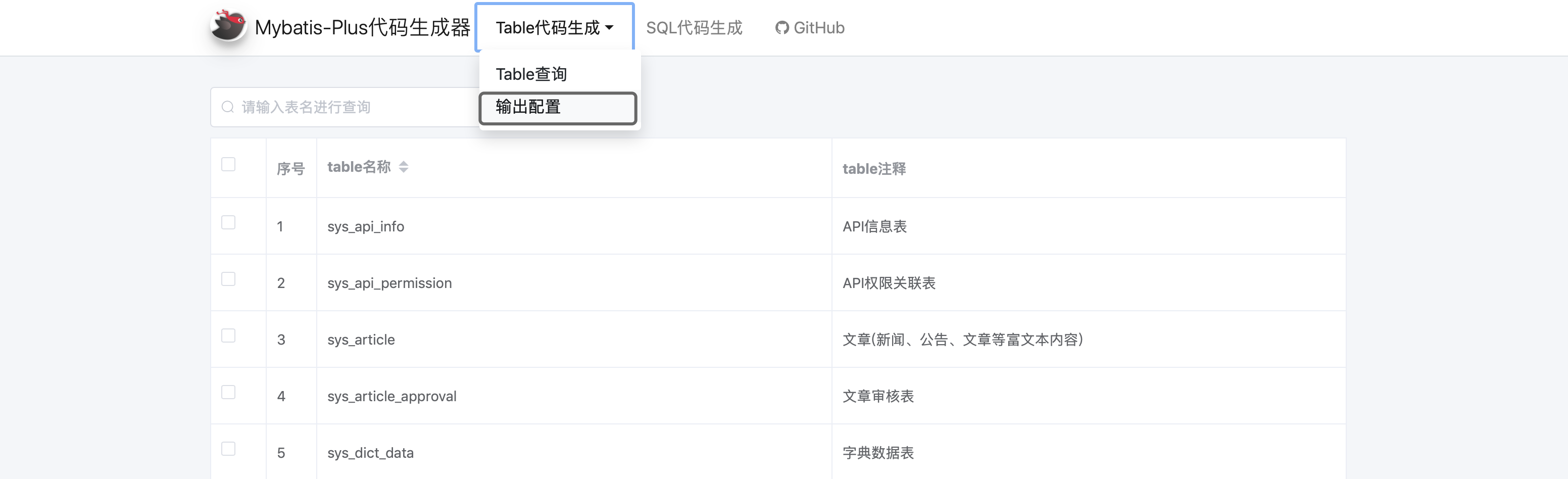Viewport: 1568px width, 479px height.
Task: Click the Mybatis-Plus代码生成器 title
Action: tap(362, 28)
